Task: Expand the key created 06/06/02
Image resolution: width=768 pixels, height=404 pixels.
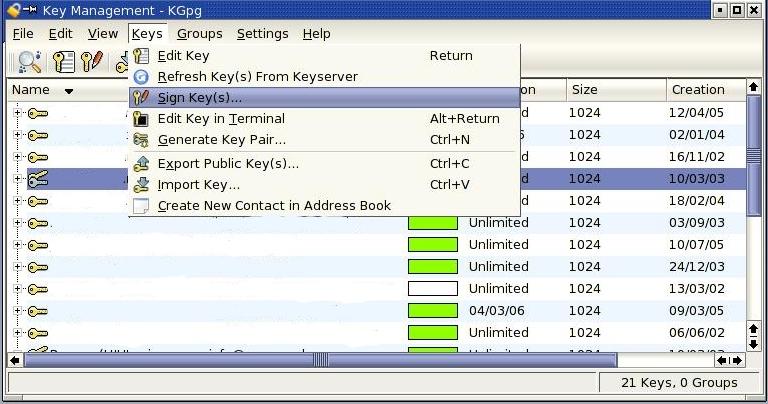Action: click(x=17, y=333)
